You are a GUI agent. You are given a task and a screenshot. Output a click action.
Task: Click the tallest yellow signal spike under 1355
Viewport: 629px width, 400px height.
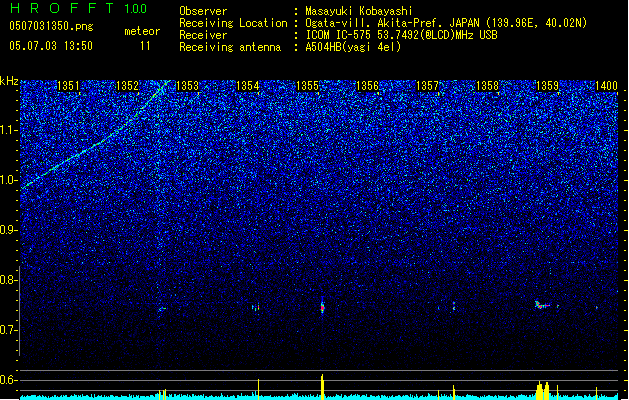point(322,387)
